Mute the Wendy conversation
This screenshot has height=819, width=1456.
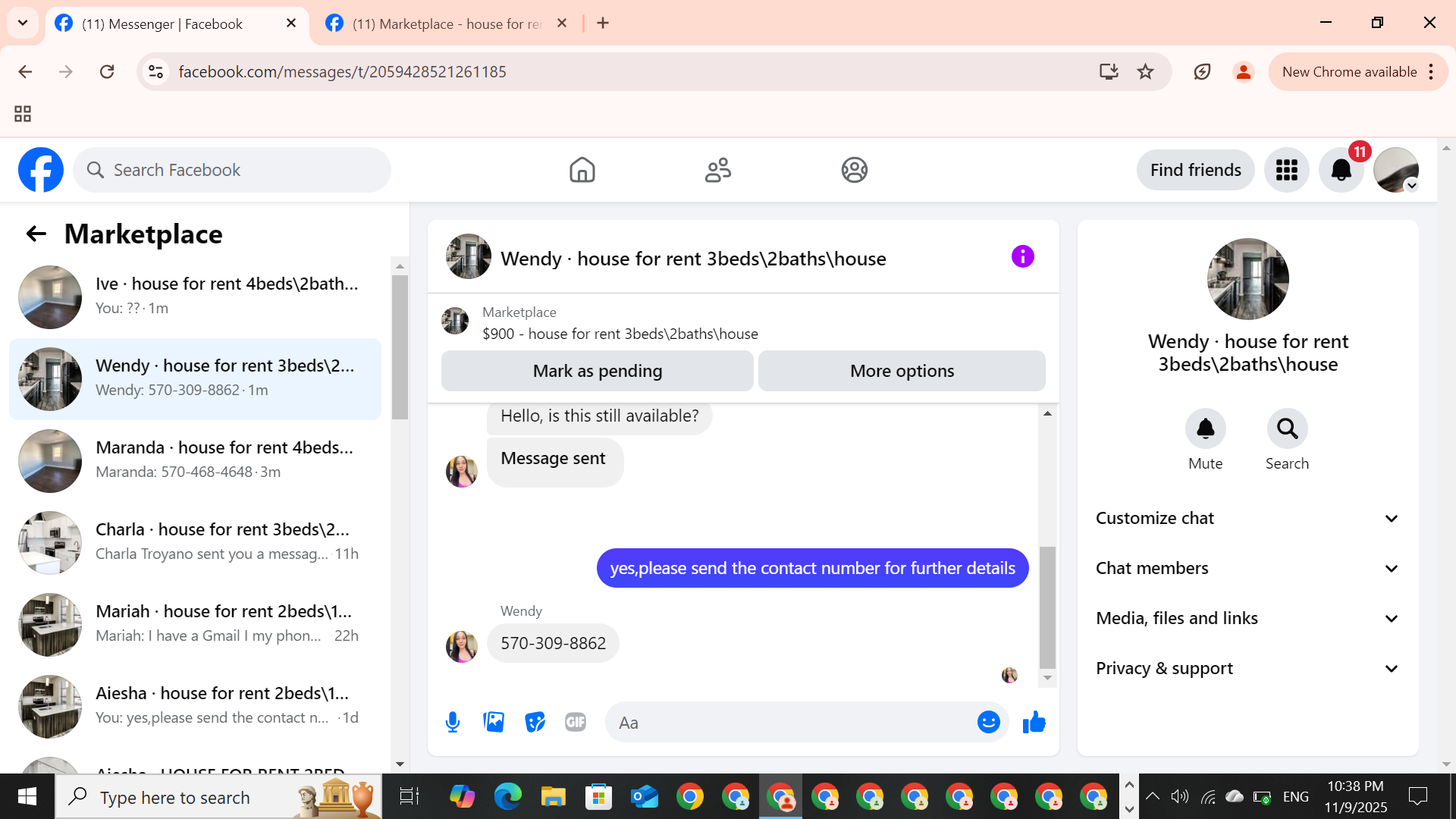click(1206, 429)
